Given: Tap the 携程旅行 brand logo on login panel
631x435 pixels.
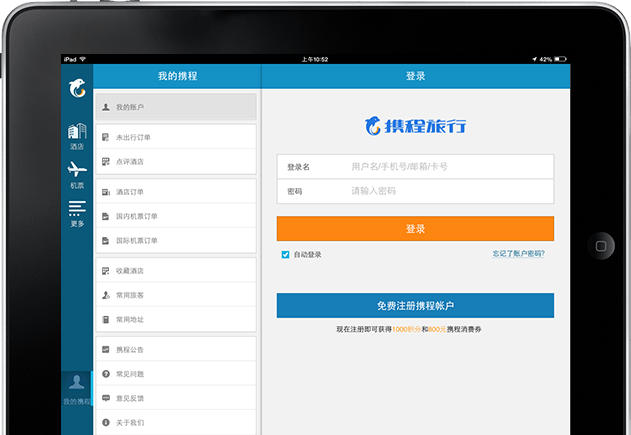Looking at the screenshot, I should coord(415,126).
